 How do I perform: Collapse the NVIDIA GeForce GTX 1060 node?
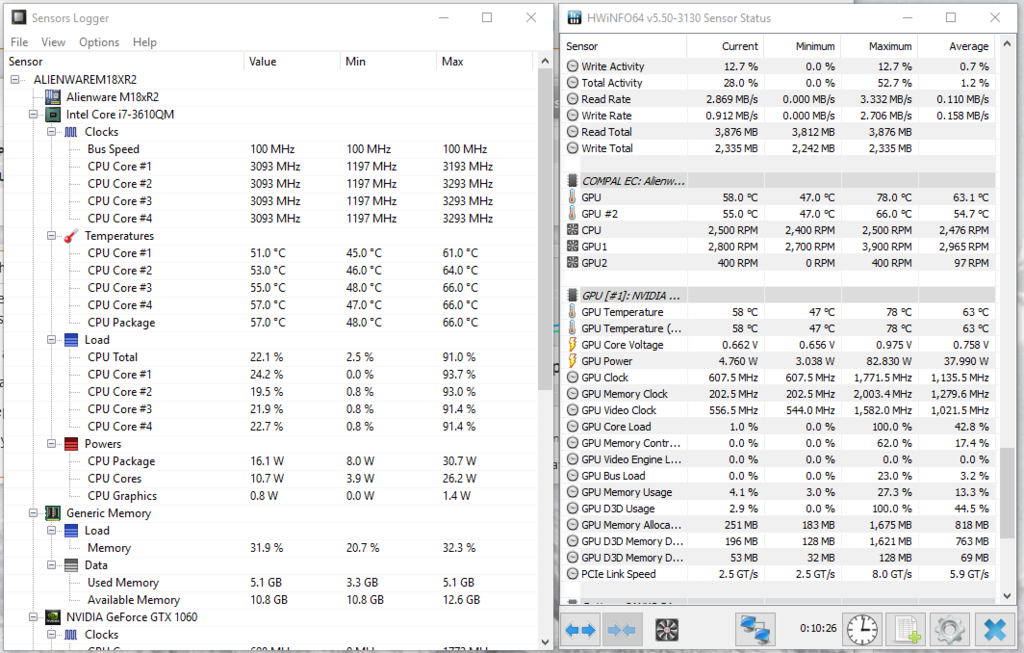point(33,617)
